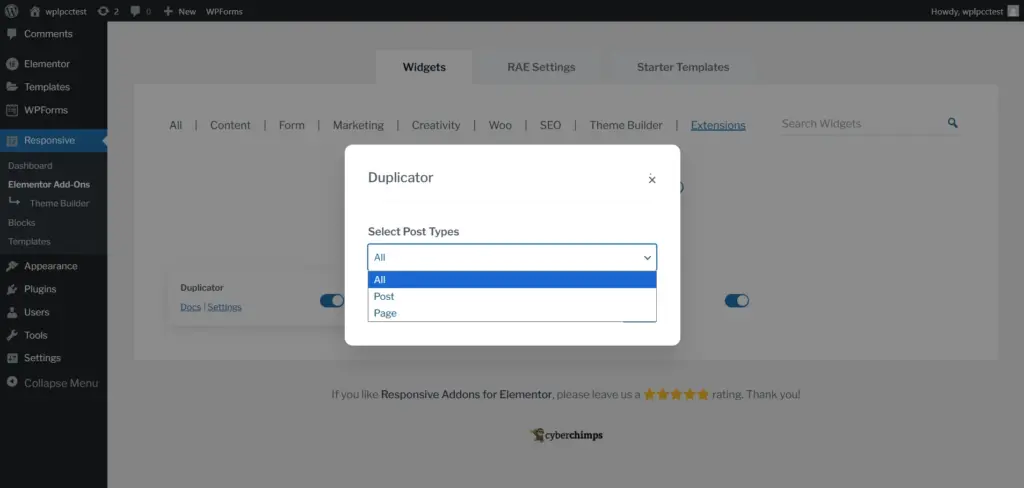This screenshot has height=488, width=1024.
Task: Click the Templates folder icon below Elementor
Action: click(12, 87)
